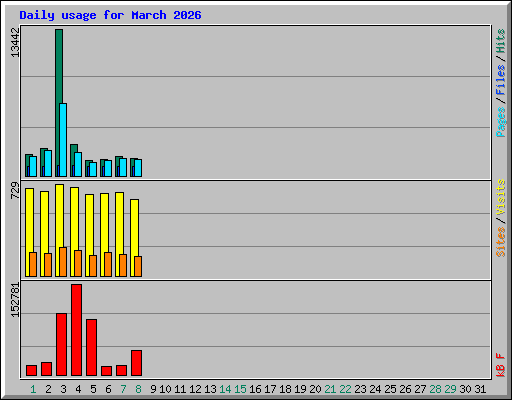Image resolution: width=512 pixels, height=400 pixels.
Task: Click the green day label 14
Action: click(225, 389)
